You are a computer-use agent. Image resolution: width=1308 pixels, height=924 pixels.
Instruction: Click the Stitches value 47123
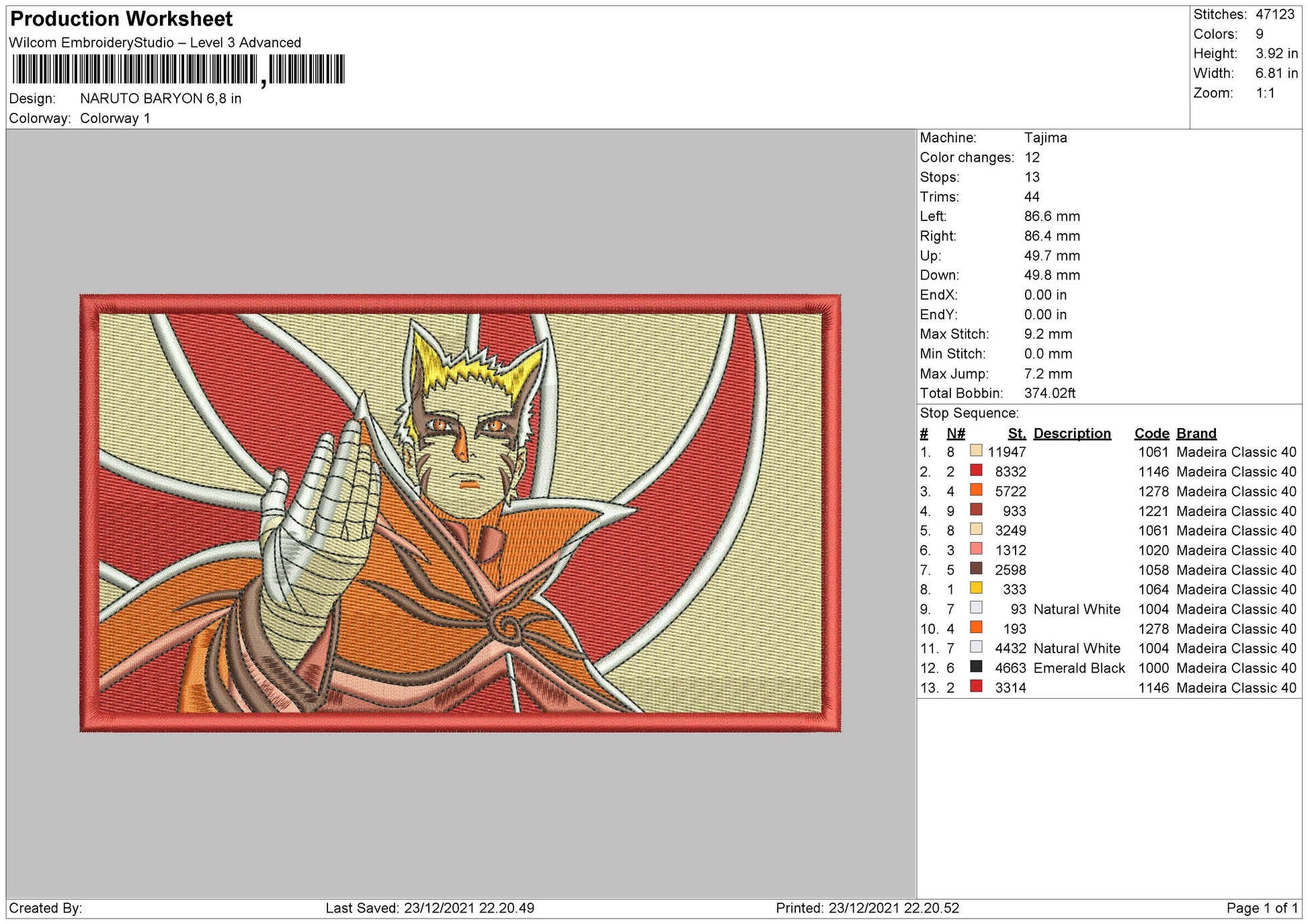(x=1274, y=14)
